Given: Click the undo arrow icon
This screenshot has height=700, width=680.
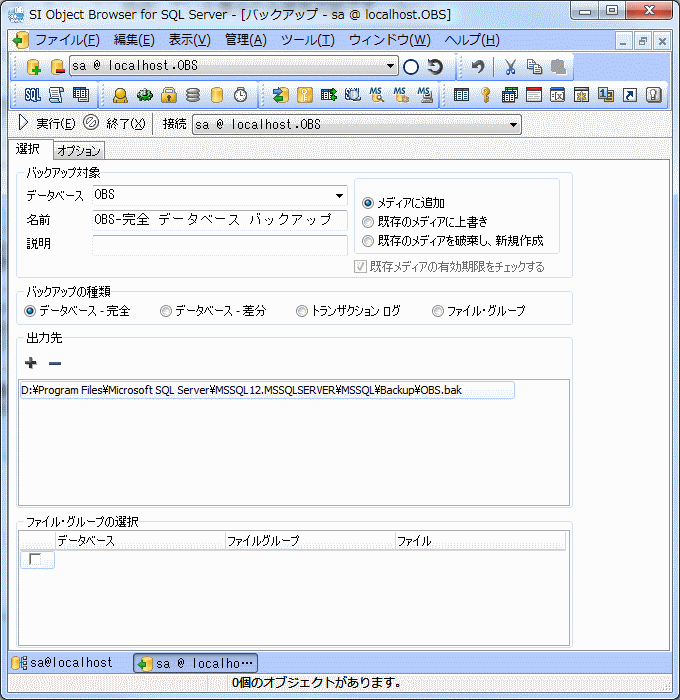Looking at the screenshot, I should tap(478, 67).
